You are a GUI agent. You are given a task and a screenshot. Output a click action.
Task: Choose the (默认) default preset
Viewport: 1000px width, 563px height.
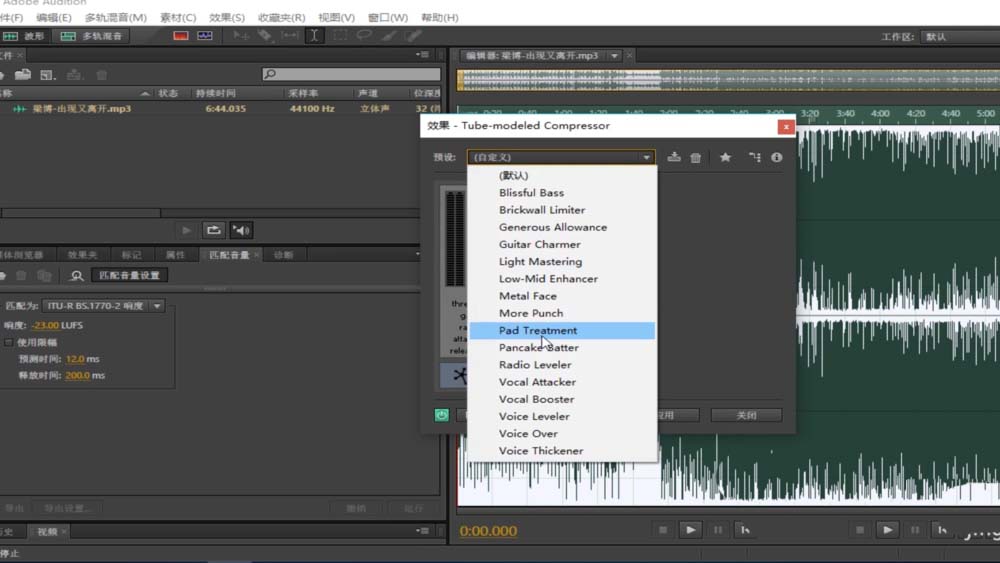click(562, 175)
